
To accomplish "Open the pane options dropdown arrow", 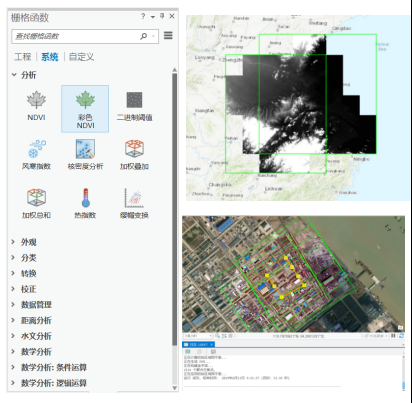I will click(153, 17).
